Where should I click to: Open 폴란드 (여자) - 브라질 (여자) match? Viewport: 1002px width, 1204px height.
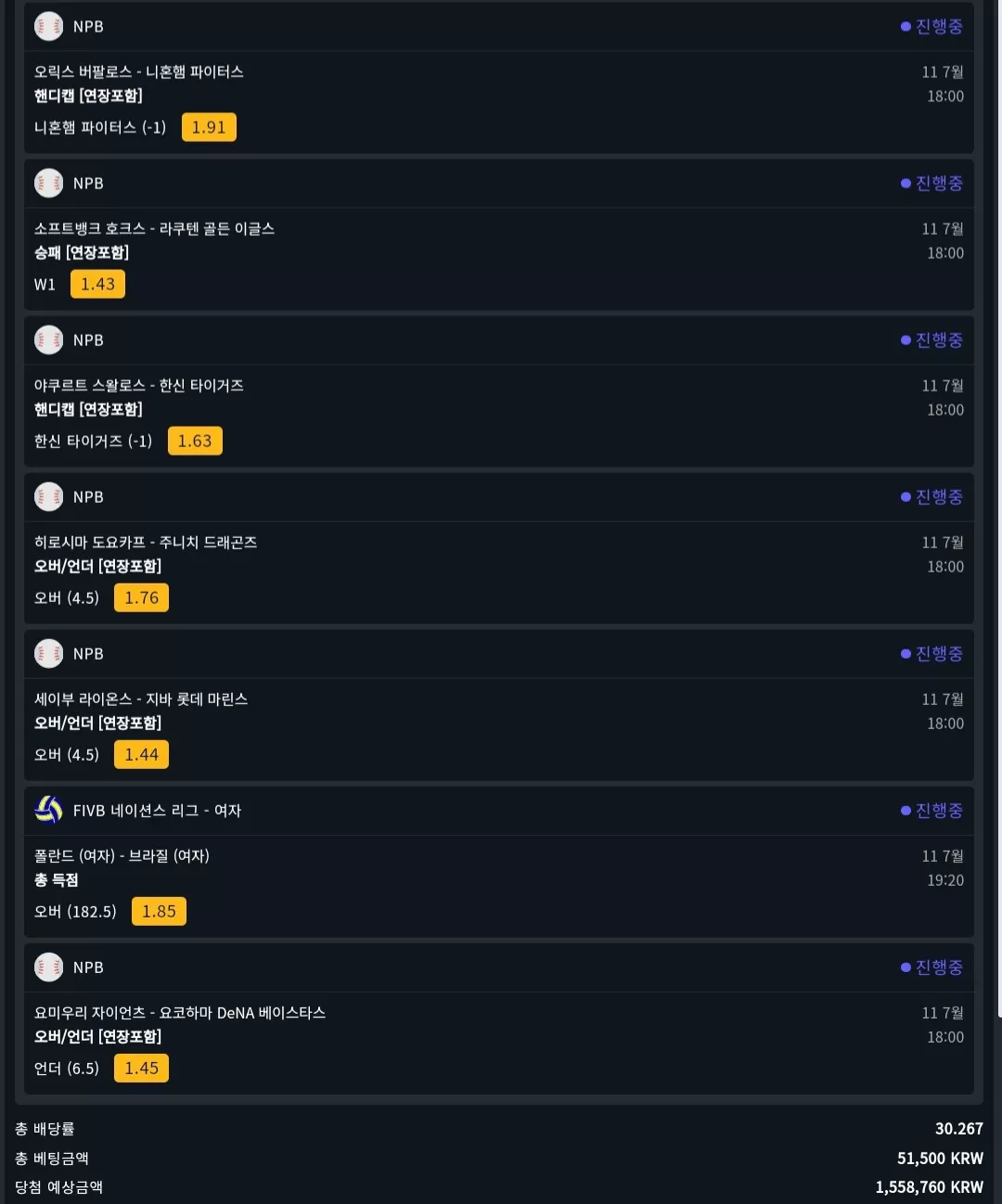pos(122,855)
